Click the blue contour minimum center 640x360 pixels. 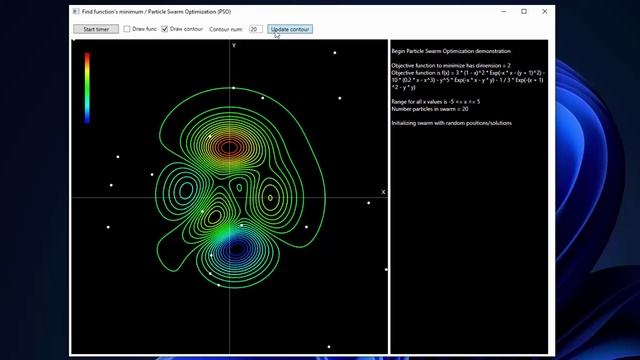coord(236,249)
